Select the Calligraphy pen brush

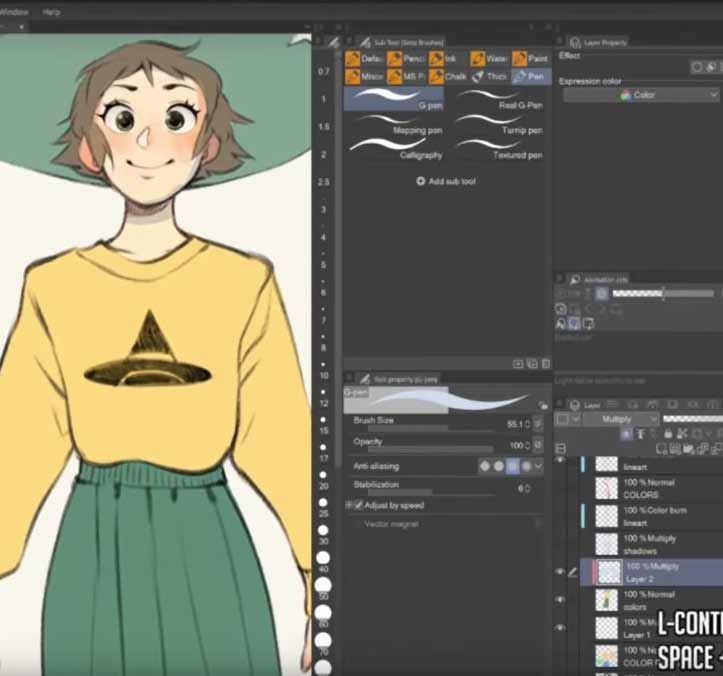tap(394, 150)
